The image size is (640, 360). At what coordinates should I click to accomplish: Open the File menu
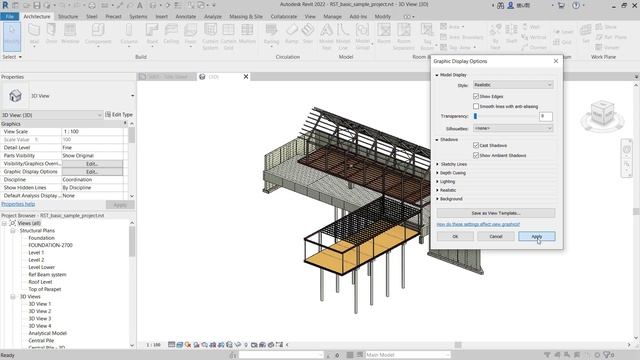pos(9,16)
